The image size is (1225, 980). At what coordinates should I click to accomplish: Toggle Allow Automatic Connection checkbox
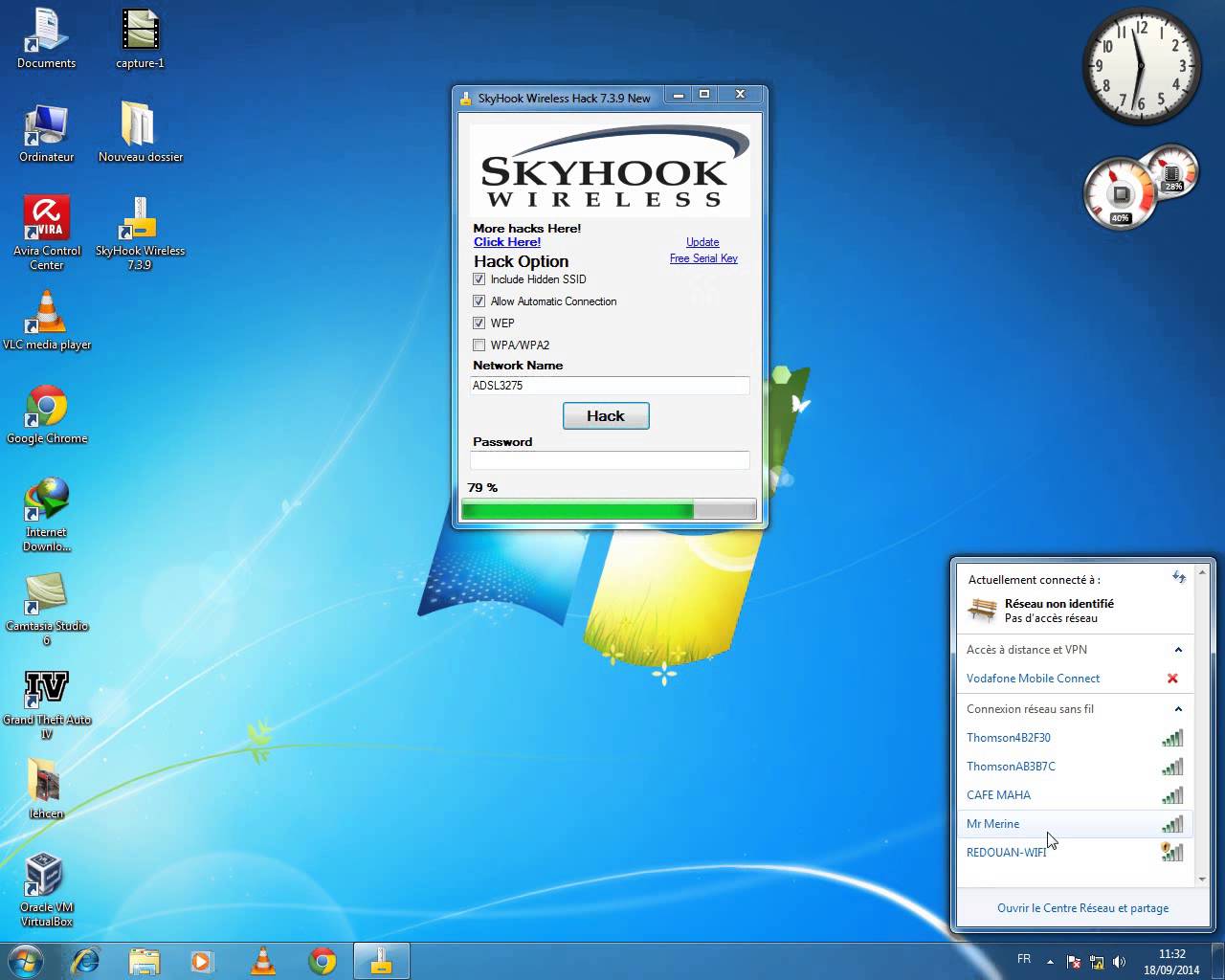click(479, 301)
